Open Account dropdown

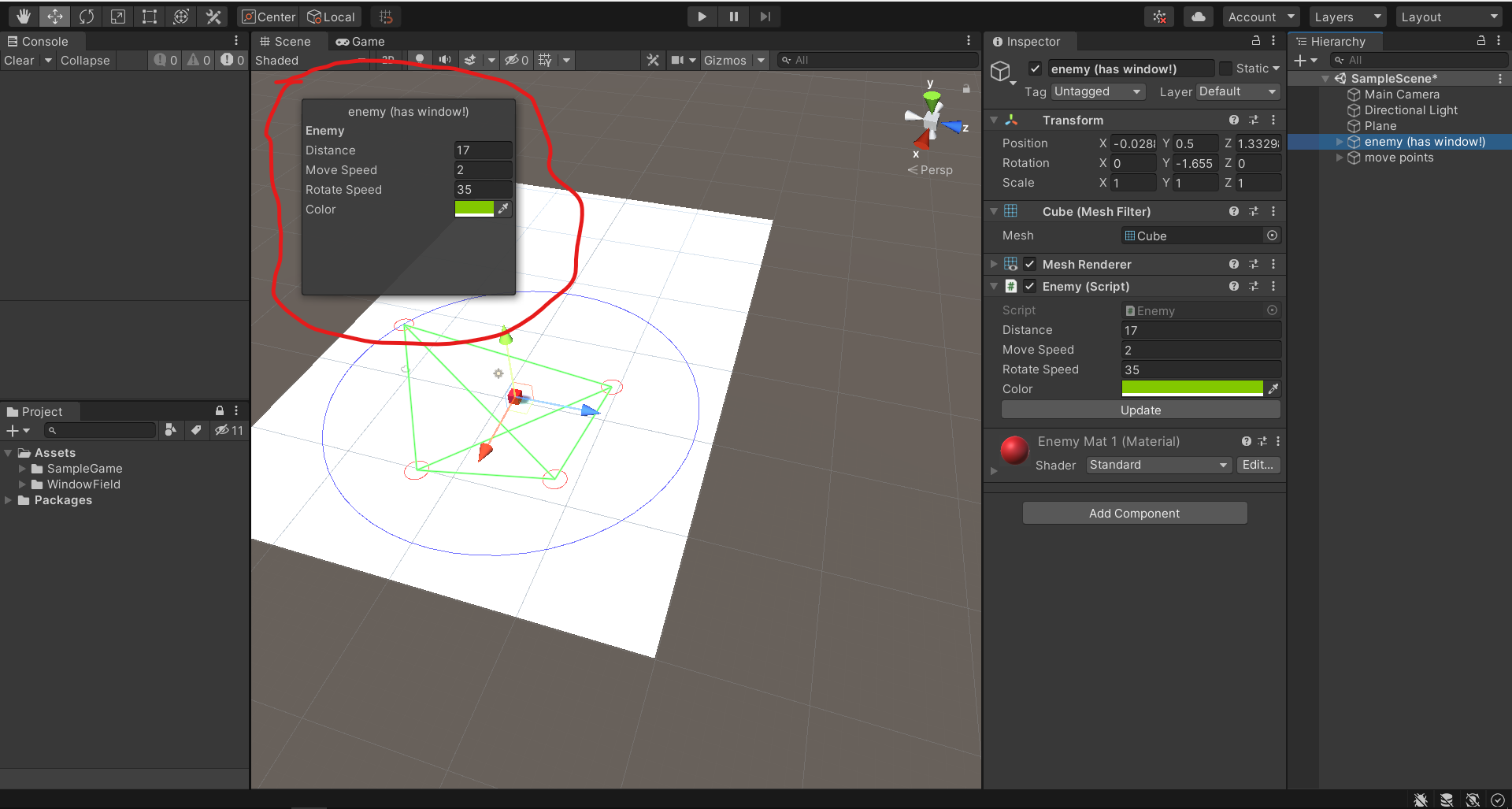[x=1261, y=17]
